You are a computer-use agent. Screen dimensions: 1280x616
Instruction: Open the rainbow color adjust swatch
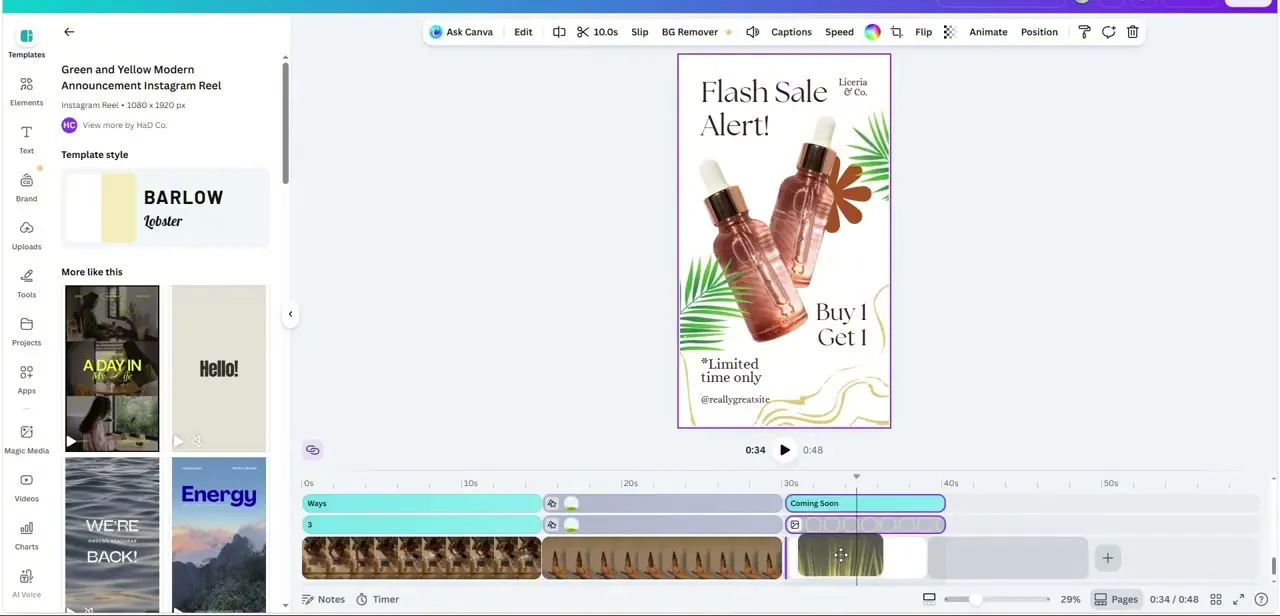coord(873,32)
